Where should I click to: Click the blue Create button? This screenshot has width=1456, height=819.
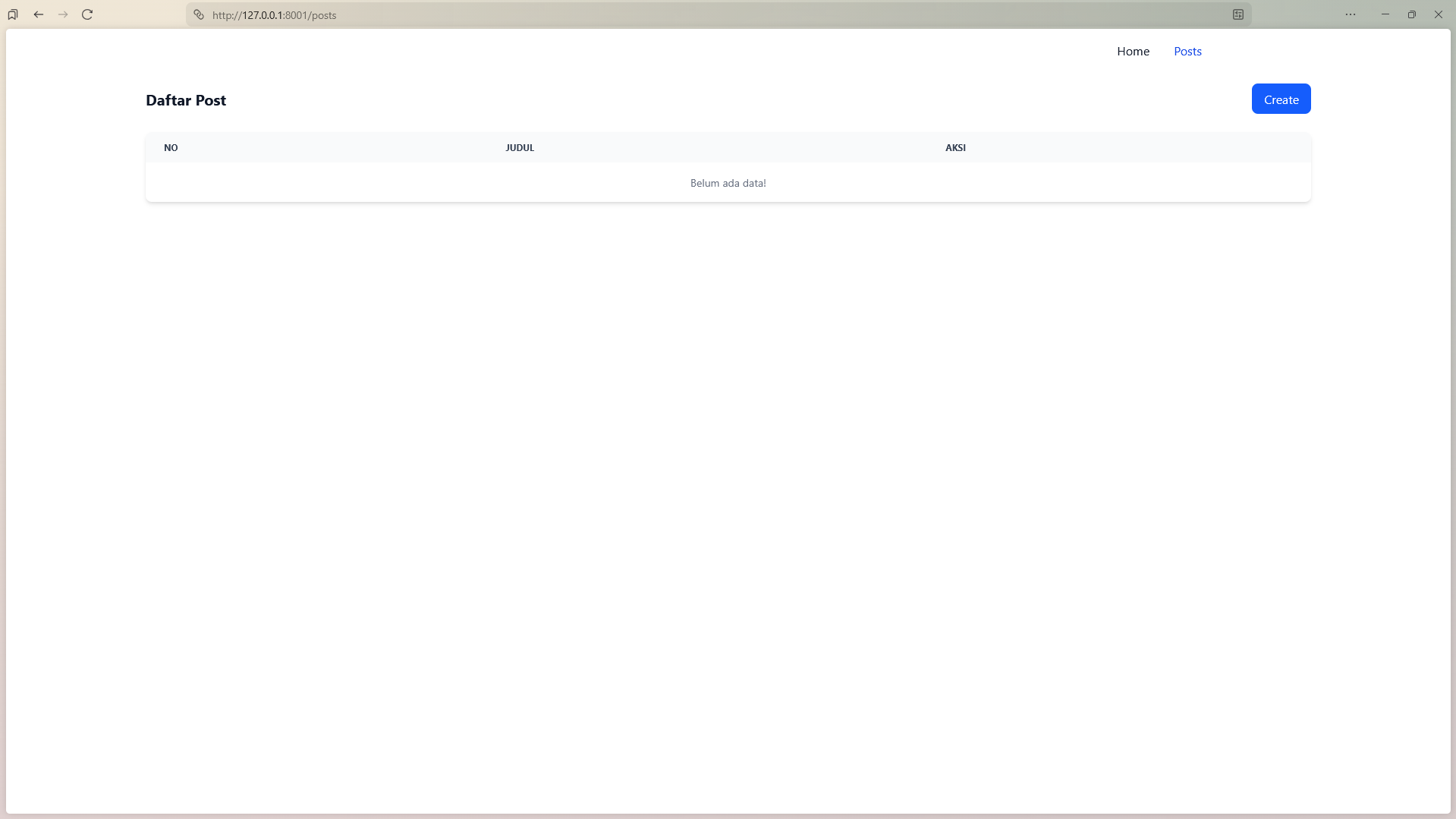click(x=1281, y=99)
